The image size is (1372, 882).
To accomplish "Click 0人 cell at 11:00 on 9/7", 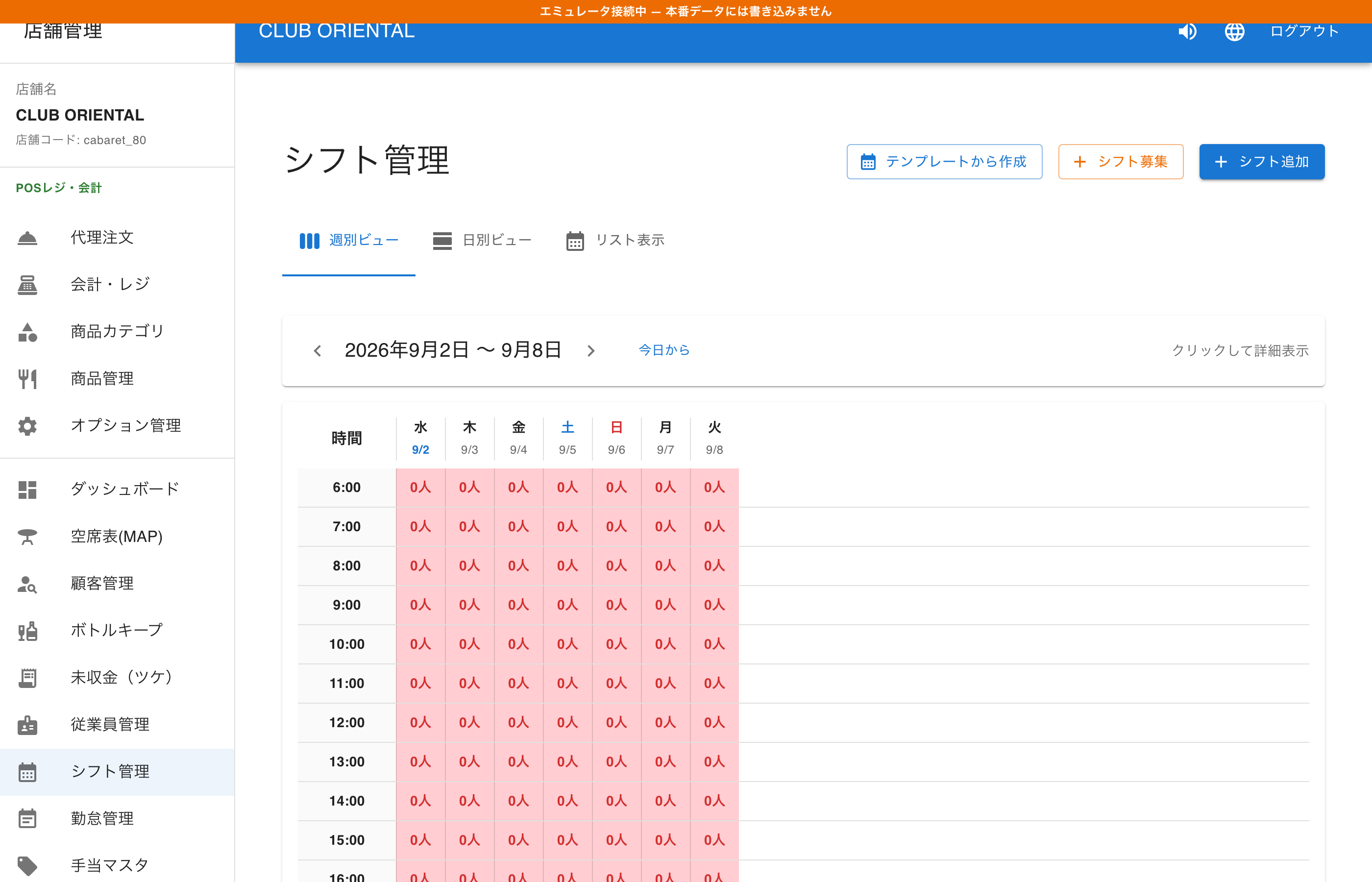I will [x=665, y=684].
